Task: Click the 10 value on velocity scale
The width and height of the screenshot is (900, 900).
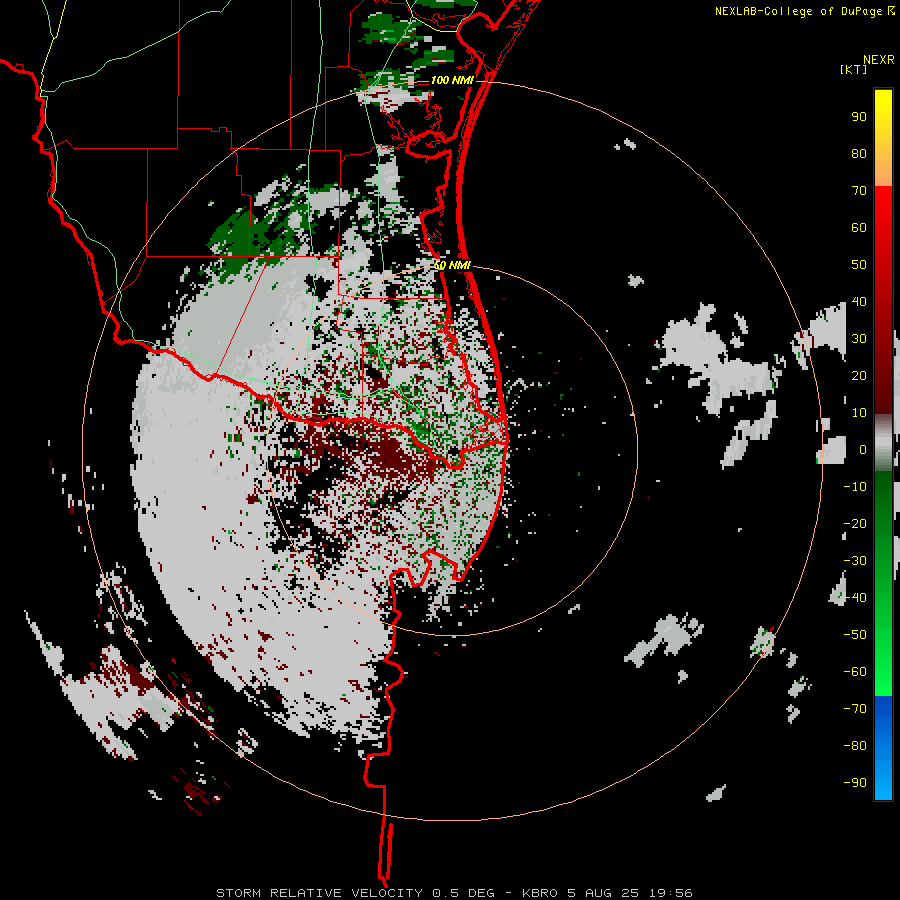Action: (x=859, y=413)
